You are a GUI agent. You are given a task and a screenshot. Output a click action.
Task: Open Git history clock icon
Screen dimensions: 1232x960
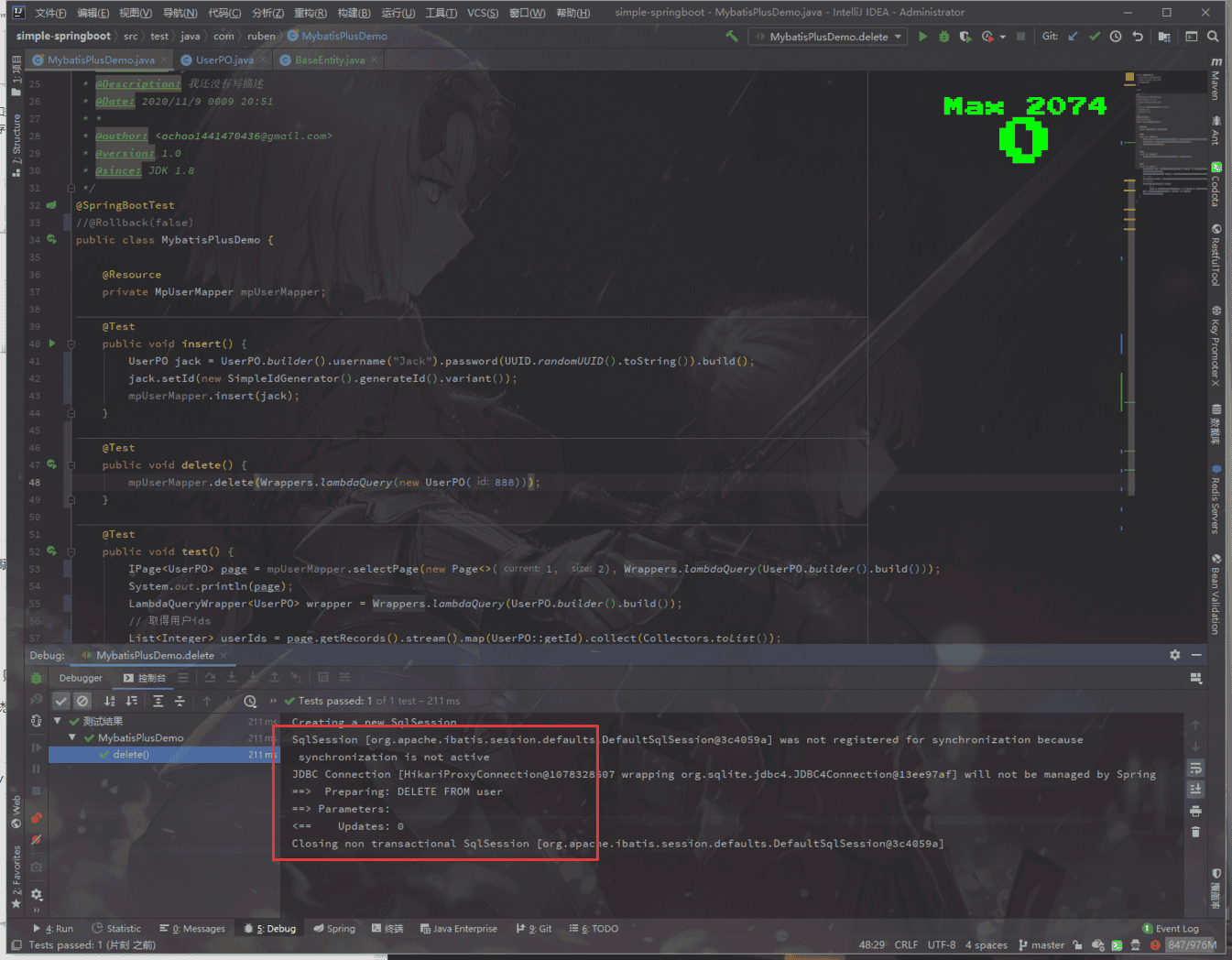point(1116,37)
